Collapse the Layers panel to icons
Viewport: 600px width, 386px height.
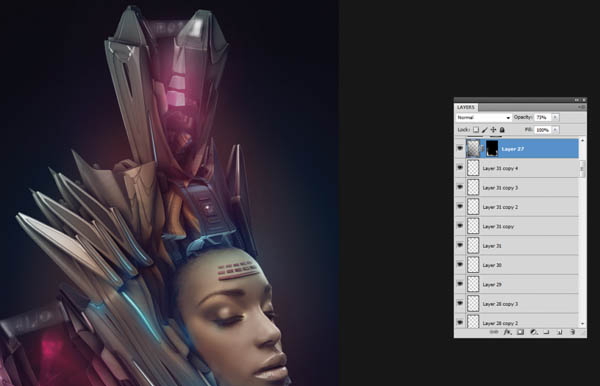coord(577,100)
